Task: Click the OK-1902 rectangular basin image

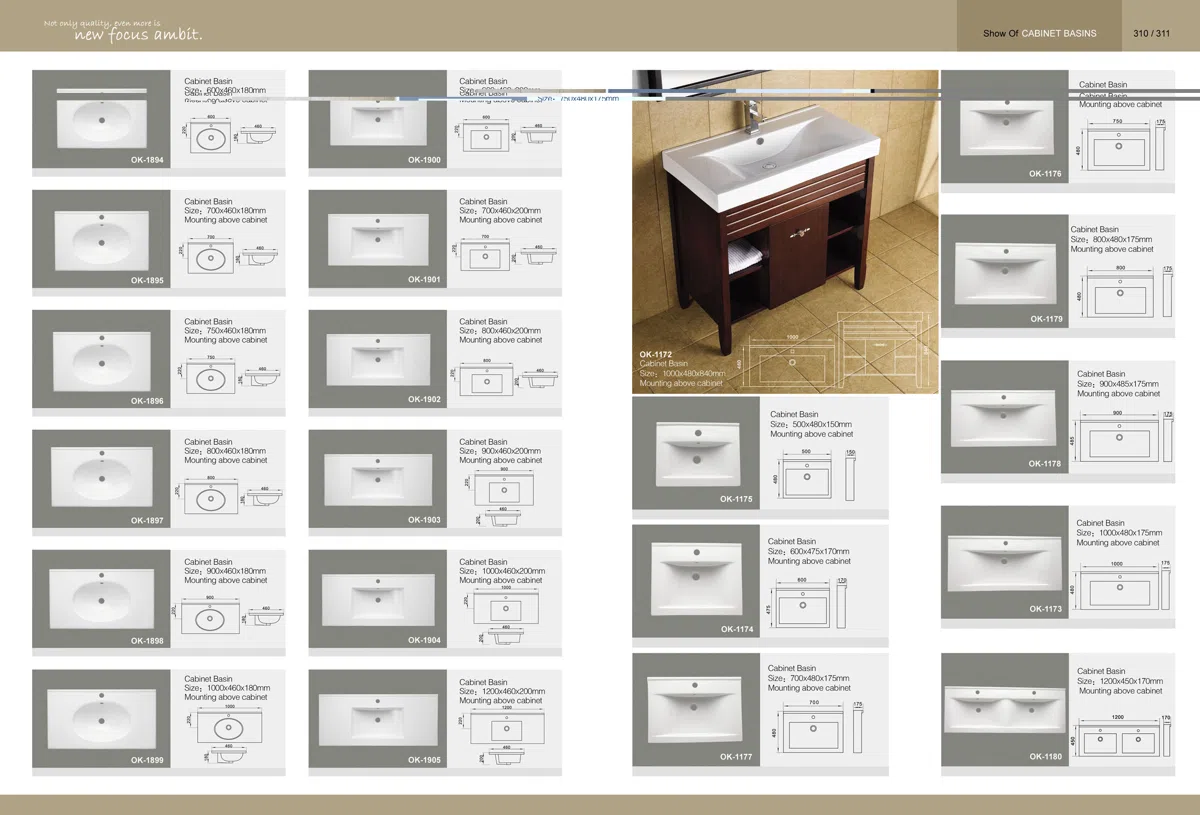Action: point(377,359)
